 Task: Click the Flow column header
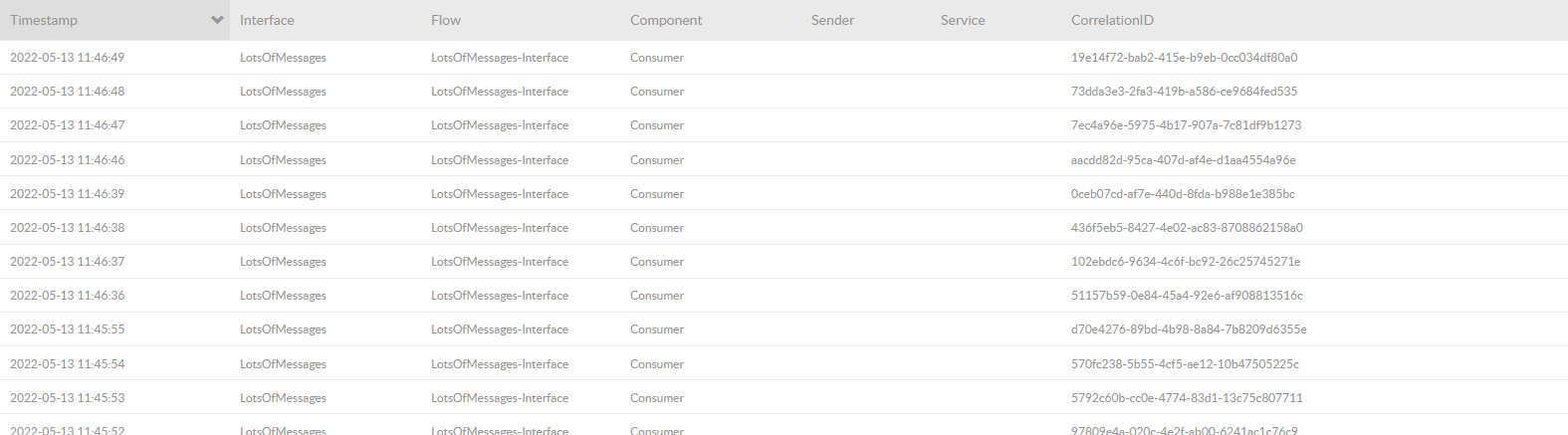(x=446, y=20)
